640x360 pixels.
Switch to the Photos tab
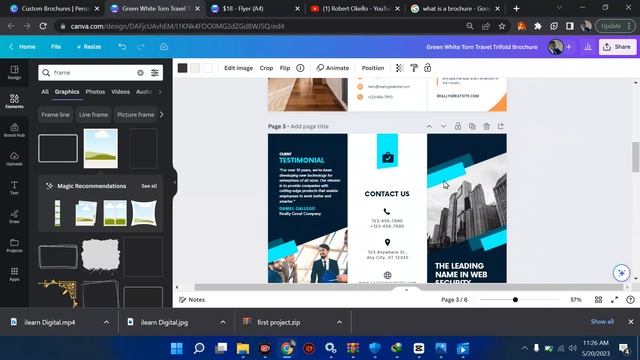[x=95, y=92]
